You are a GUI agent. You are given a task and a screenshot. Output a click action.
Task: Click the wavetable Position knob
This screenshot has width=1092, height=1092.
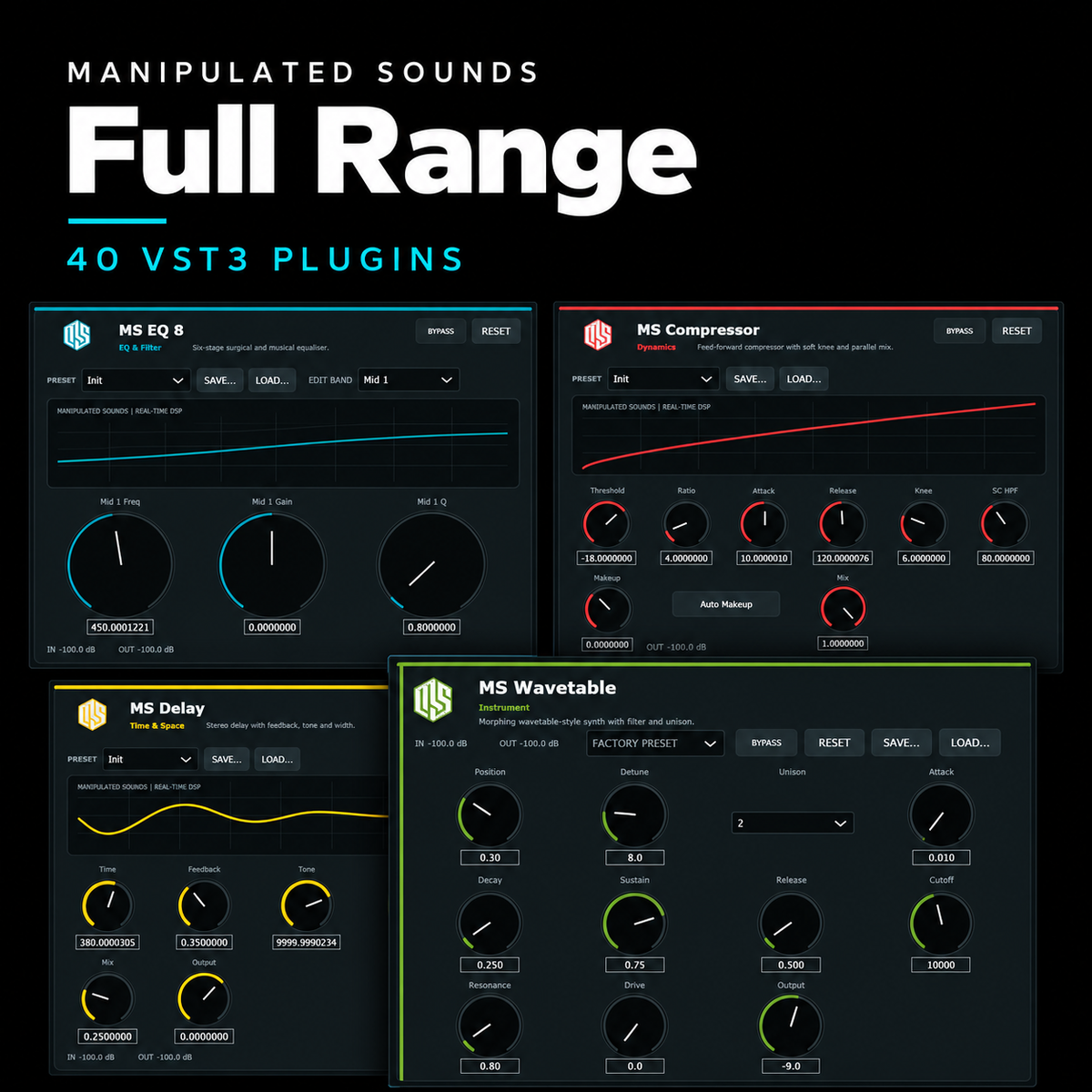[490, 814]
